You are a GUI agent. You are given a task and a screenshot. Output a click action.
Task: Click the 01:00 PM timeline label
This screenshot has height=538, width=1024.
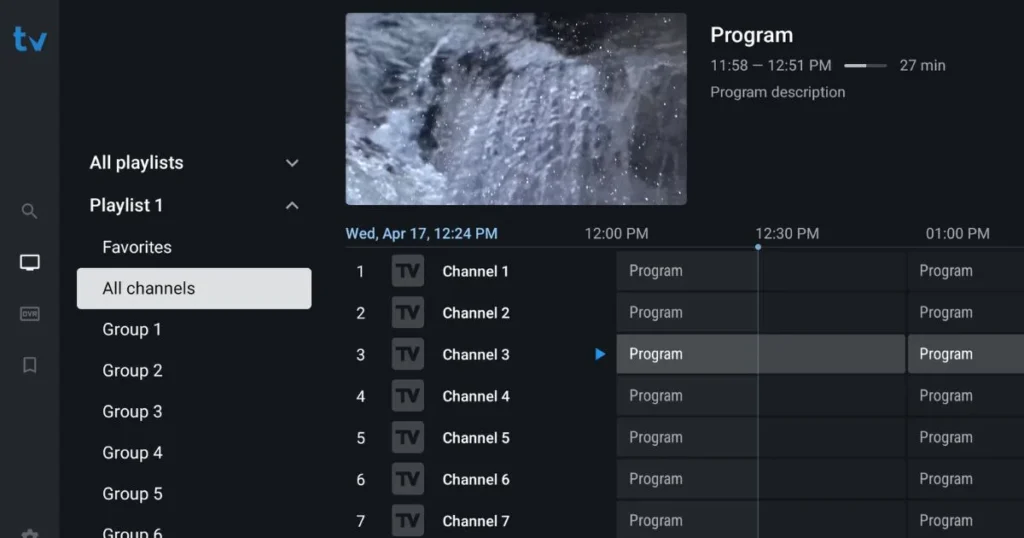(x=957, y=234)
